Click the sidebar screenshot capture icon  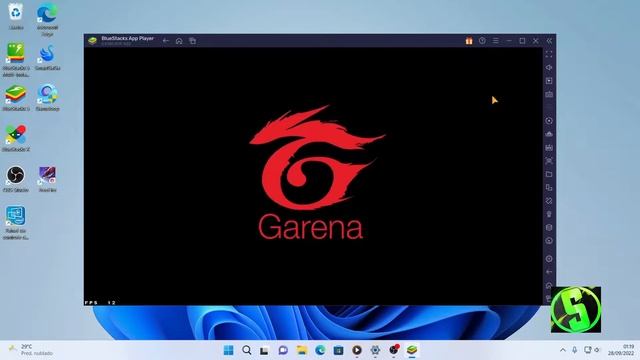coord(549,161)
